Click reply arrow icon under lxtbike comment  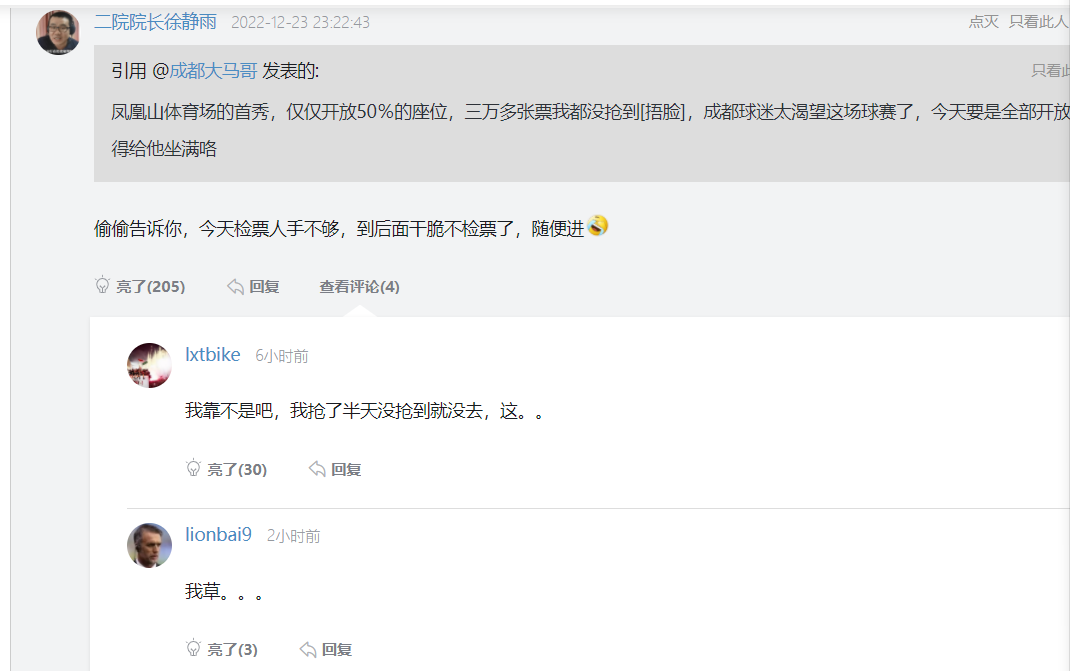tap(317, 468)
